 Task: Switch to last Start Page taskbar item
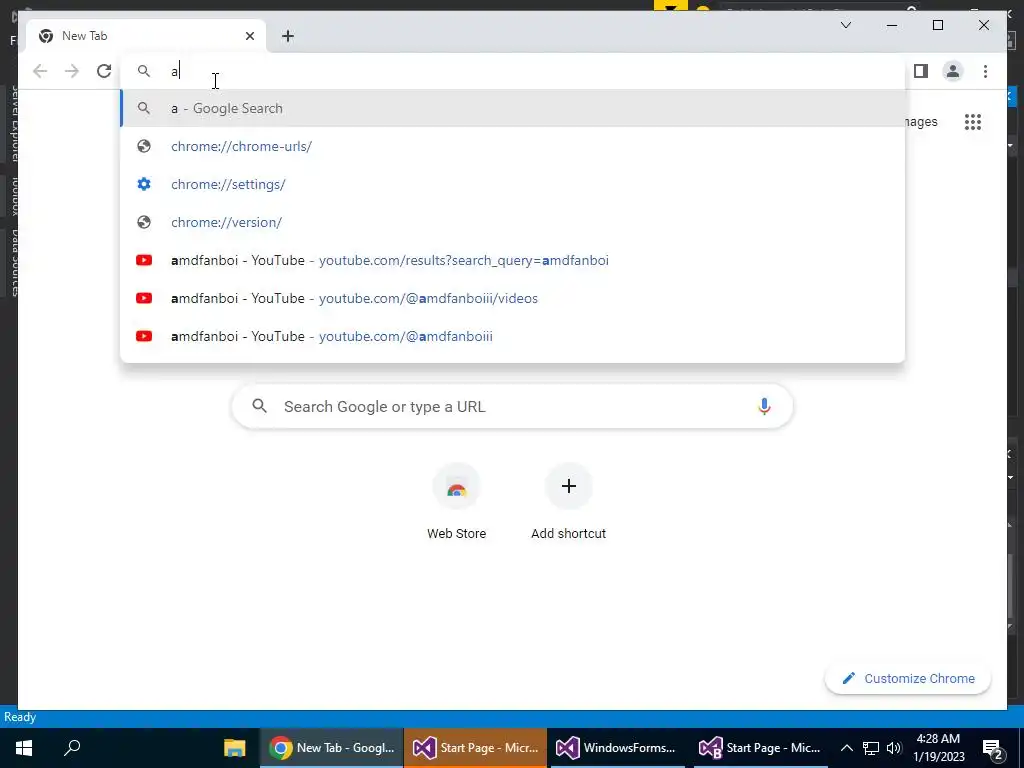pyautogui.click(x=760, y=748)
